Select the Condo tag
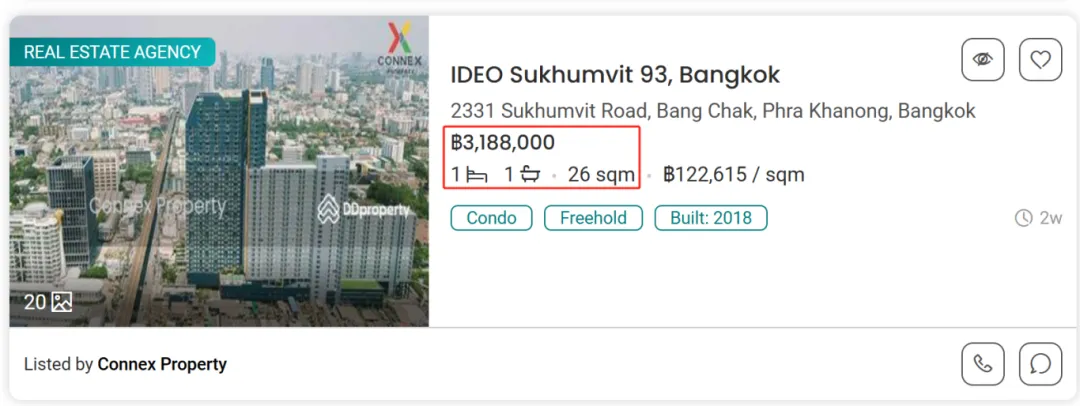The image size is (1080, 406). click(x=491, y=218)
